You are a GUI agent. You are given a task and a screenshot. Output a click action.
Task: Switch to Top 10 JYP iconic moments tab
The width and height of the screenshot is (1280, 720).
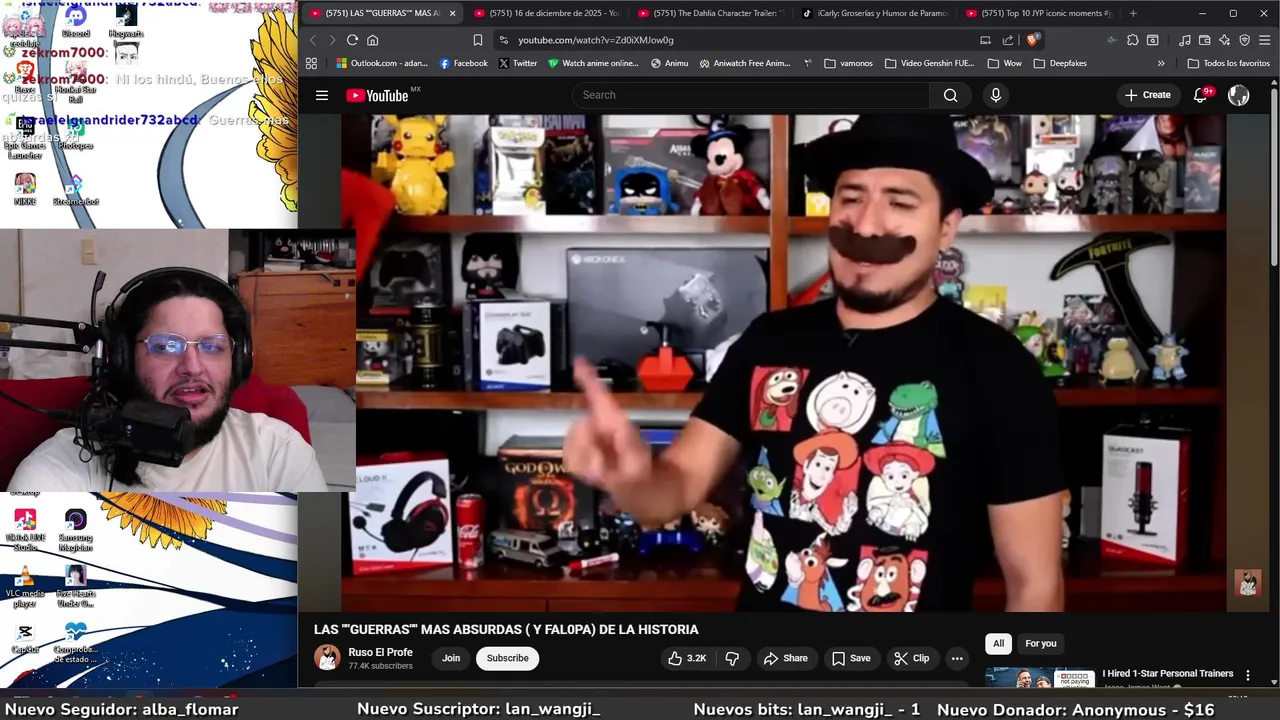[1039, 13]
